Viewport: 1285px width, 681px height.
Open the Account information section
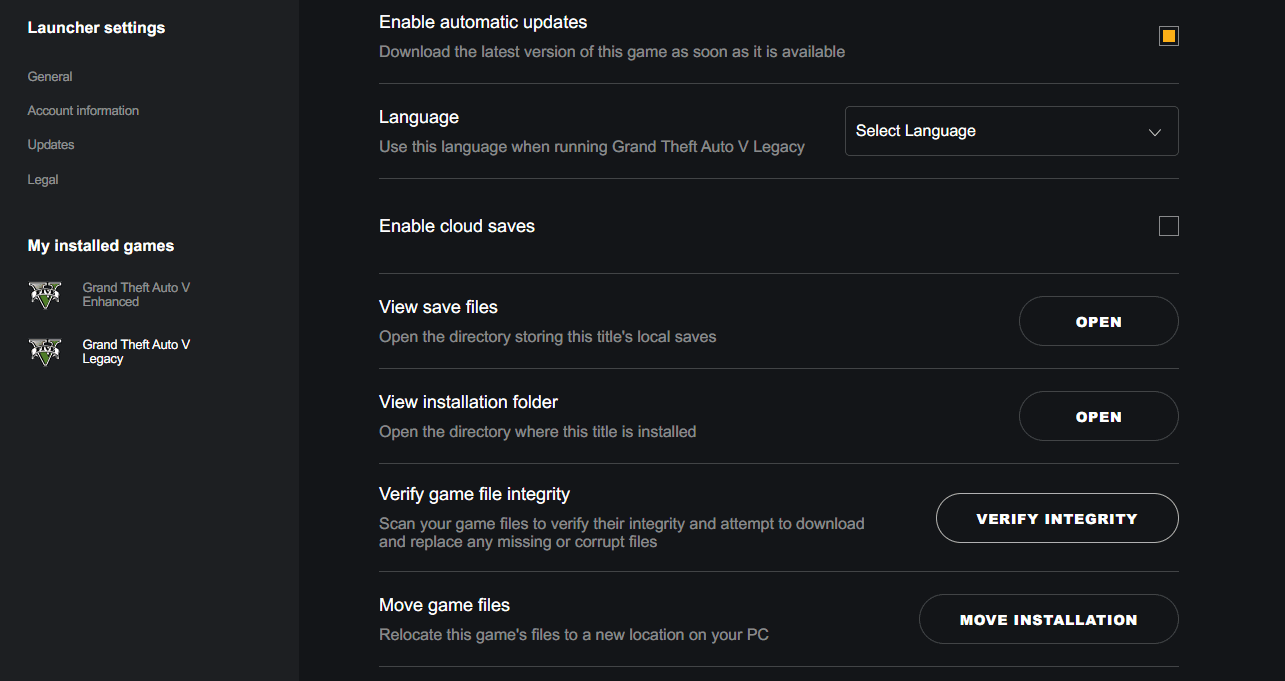tap(83, 111)
